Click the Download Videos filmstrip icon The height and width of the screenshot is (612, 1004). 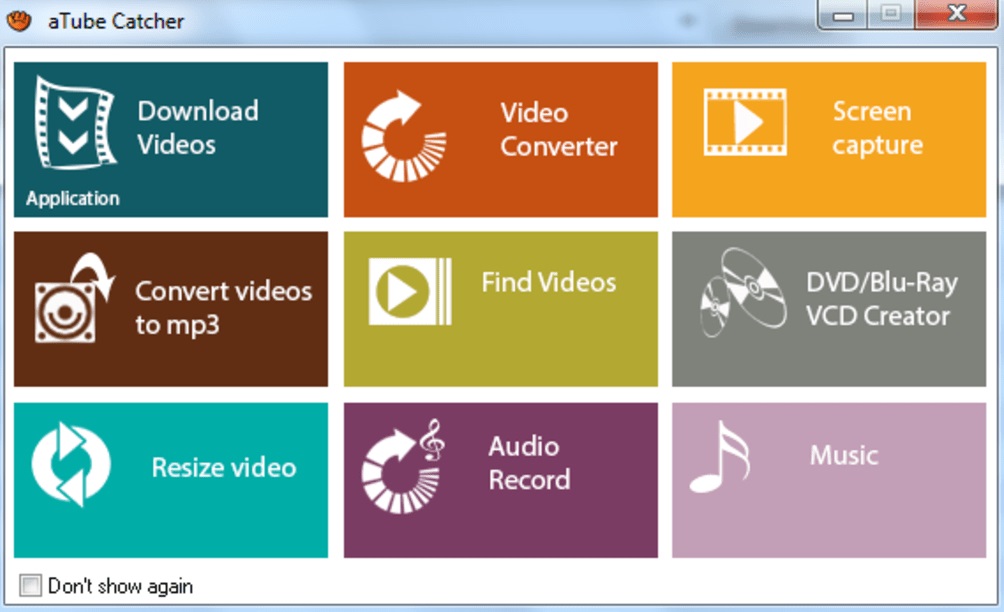coord(76,123)
